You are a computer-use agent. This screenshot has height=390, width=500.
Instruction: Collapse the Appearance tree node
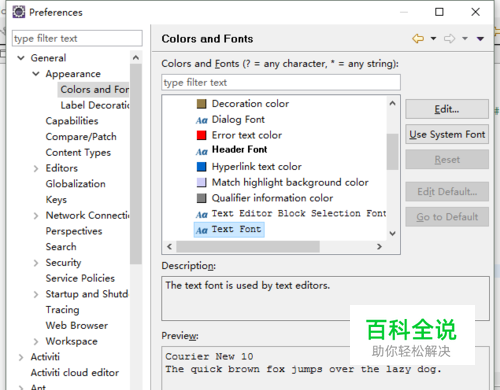pos(36,74)
